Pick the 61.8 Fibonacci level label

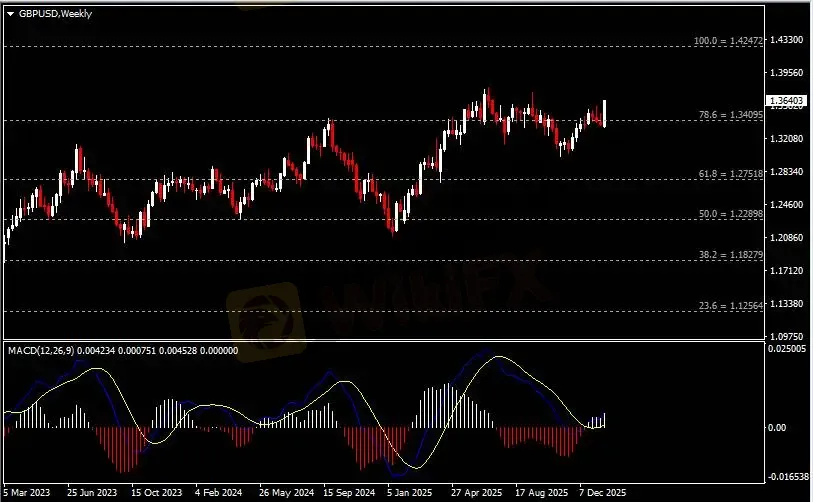pyautogui.click(x=731, y=174)
